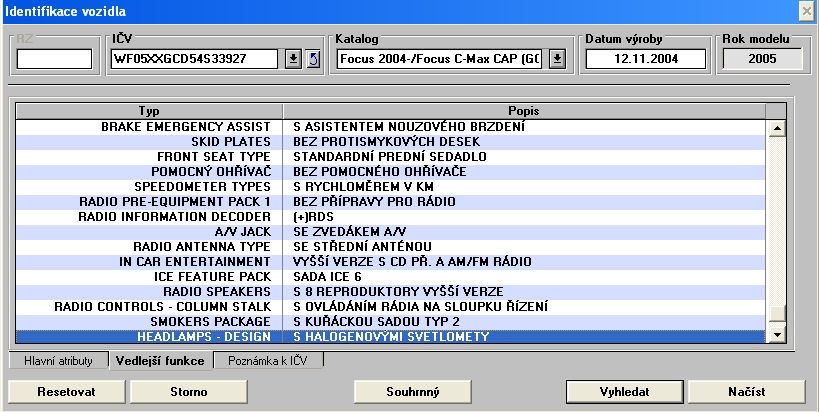Click in the Datum výroby field
819x412 pixels.
(x=645, y=59)
